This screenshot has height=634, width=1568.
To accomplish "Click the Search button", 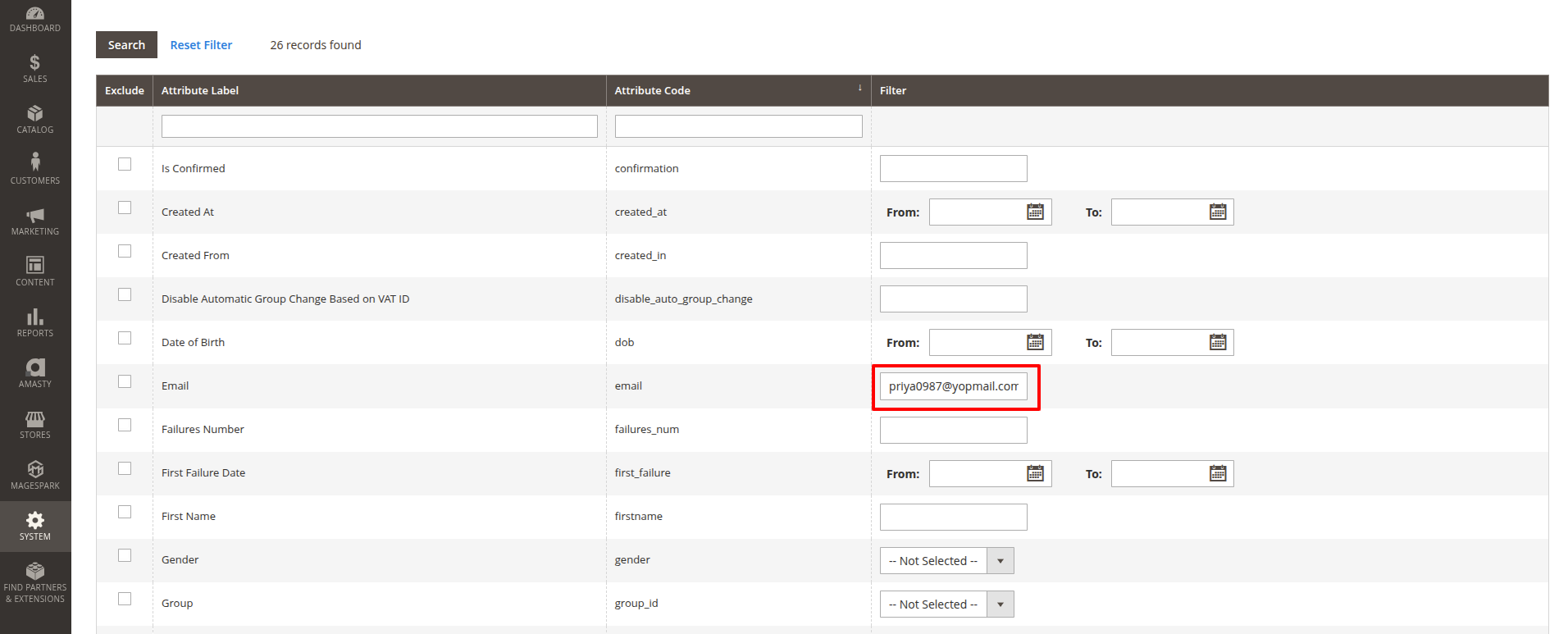I will 126,45.
